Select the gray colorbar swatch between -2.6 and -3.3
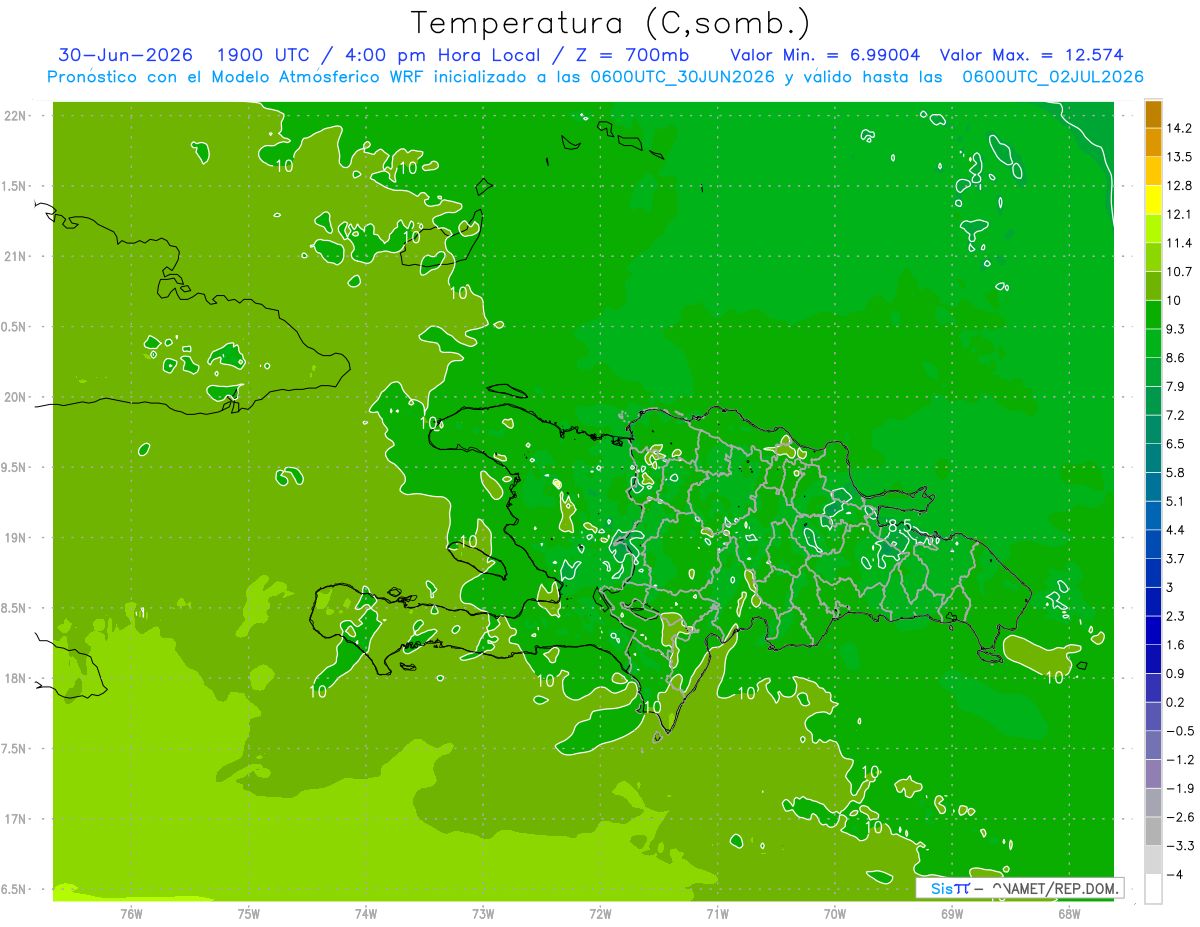 click(1153, 832)
